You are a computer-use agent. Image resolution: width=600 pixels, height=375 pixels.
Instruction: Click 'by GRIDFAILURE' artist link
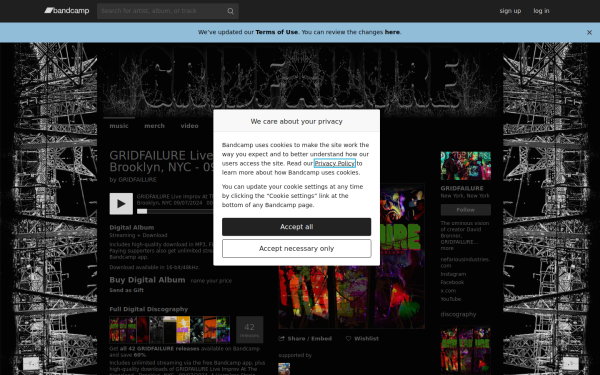click(x=137, y=179)
